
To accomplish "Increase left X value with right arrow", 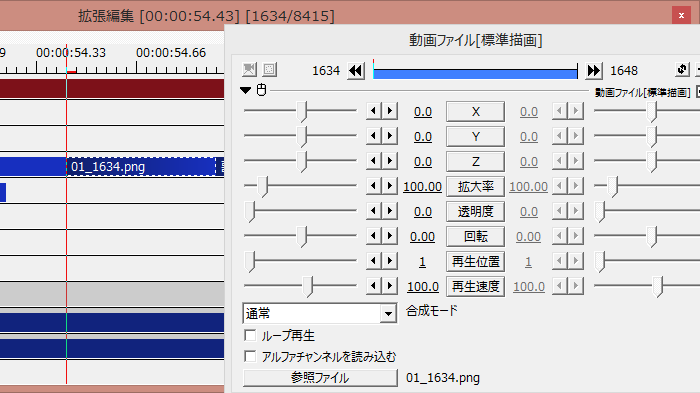I will (390, 111).
